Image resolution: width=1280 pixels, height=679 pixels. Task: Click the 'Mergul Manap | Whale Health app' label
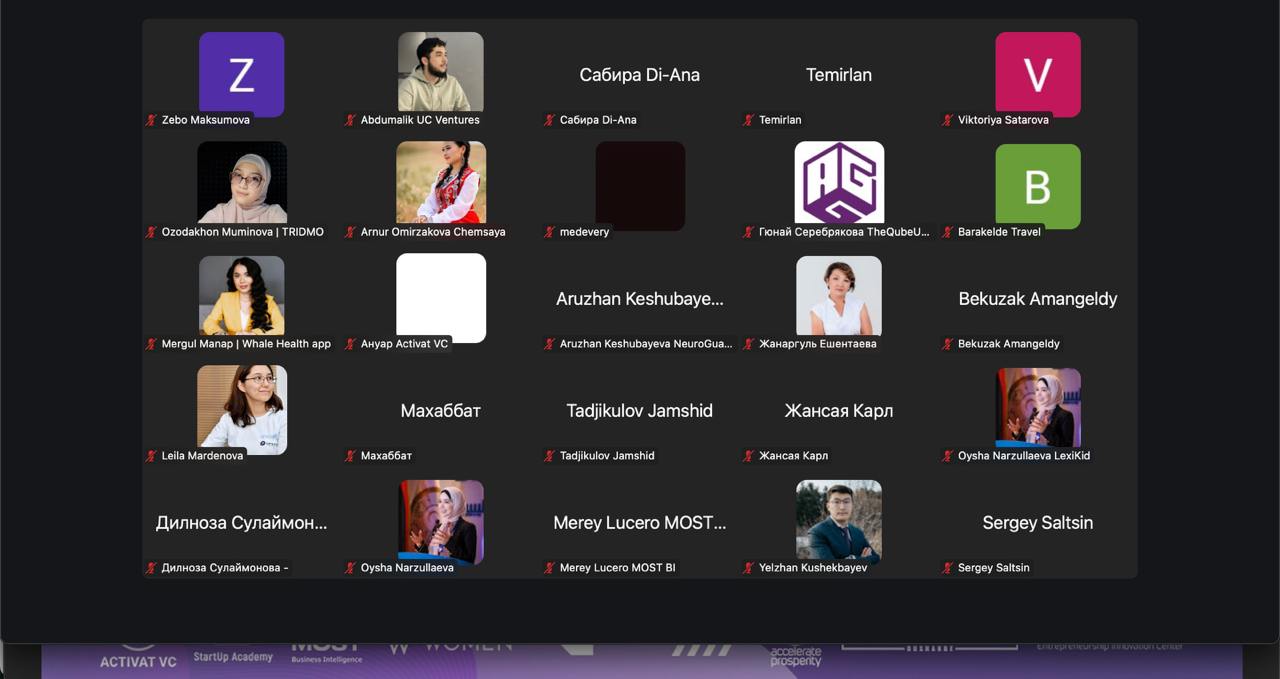246,344
